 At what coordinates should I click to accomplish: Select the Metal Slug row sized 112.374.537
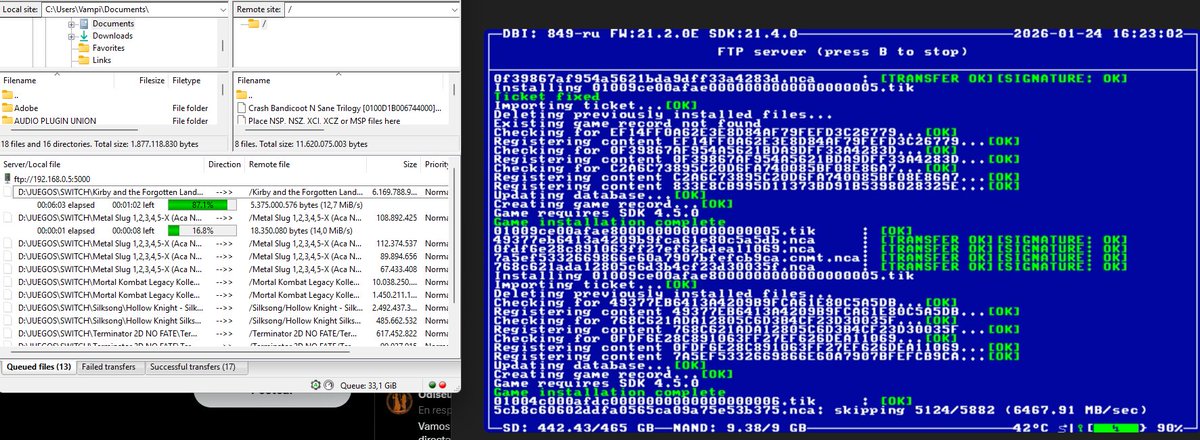(x=226, y=243)
